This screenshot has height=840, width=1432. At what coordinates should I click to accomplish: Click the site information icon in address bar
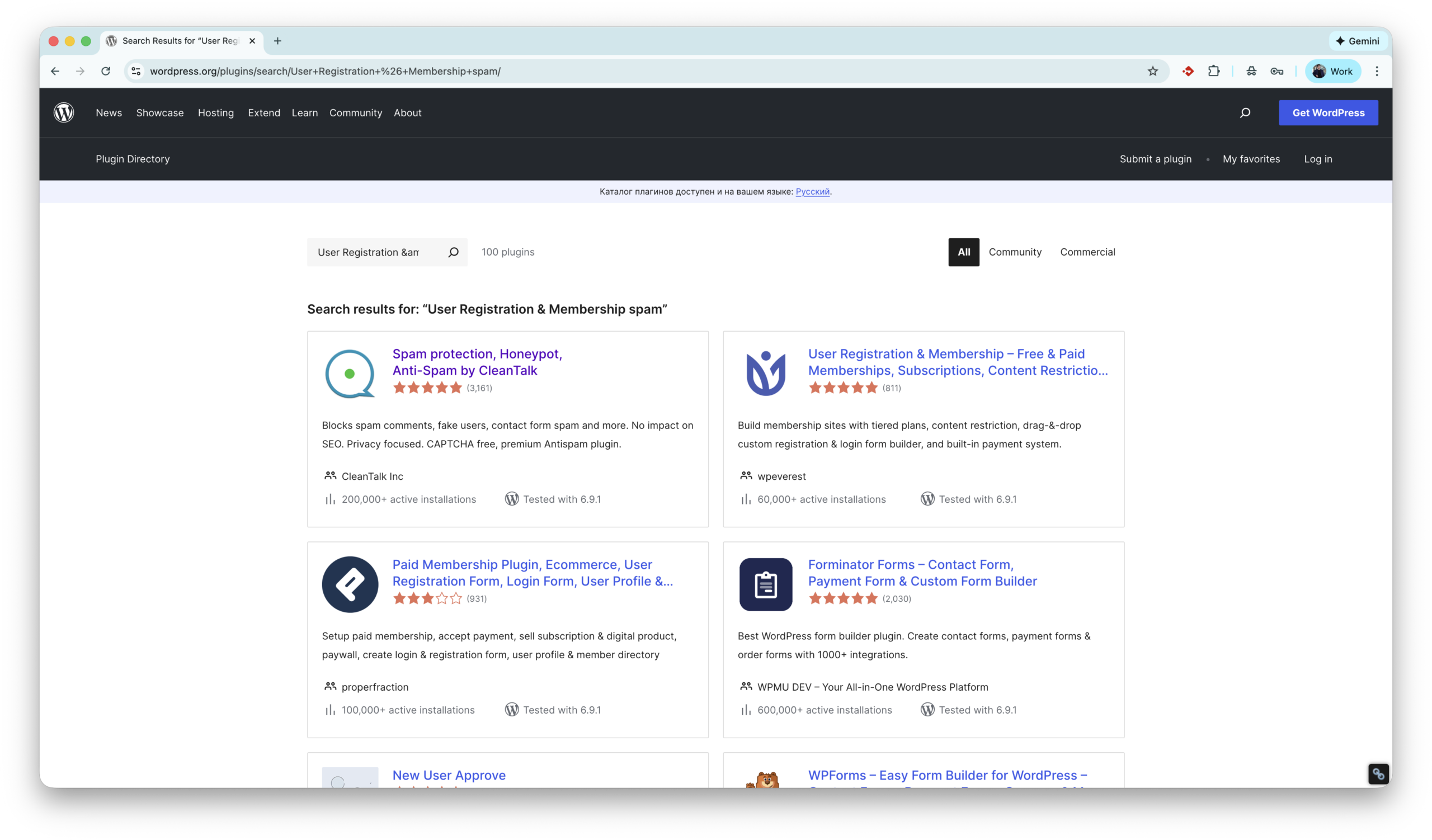tap(136, 71)
